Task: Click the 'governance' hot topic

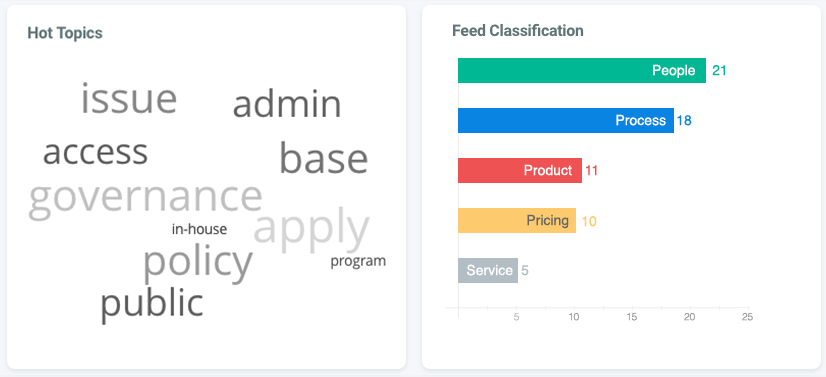Action: 145,200
